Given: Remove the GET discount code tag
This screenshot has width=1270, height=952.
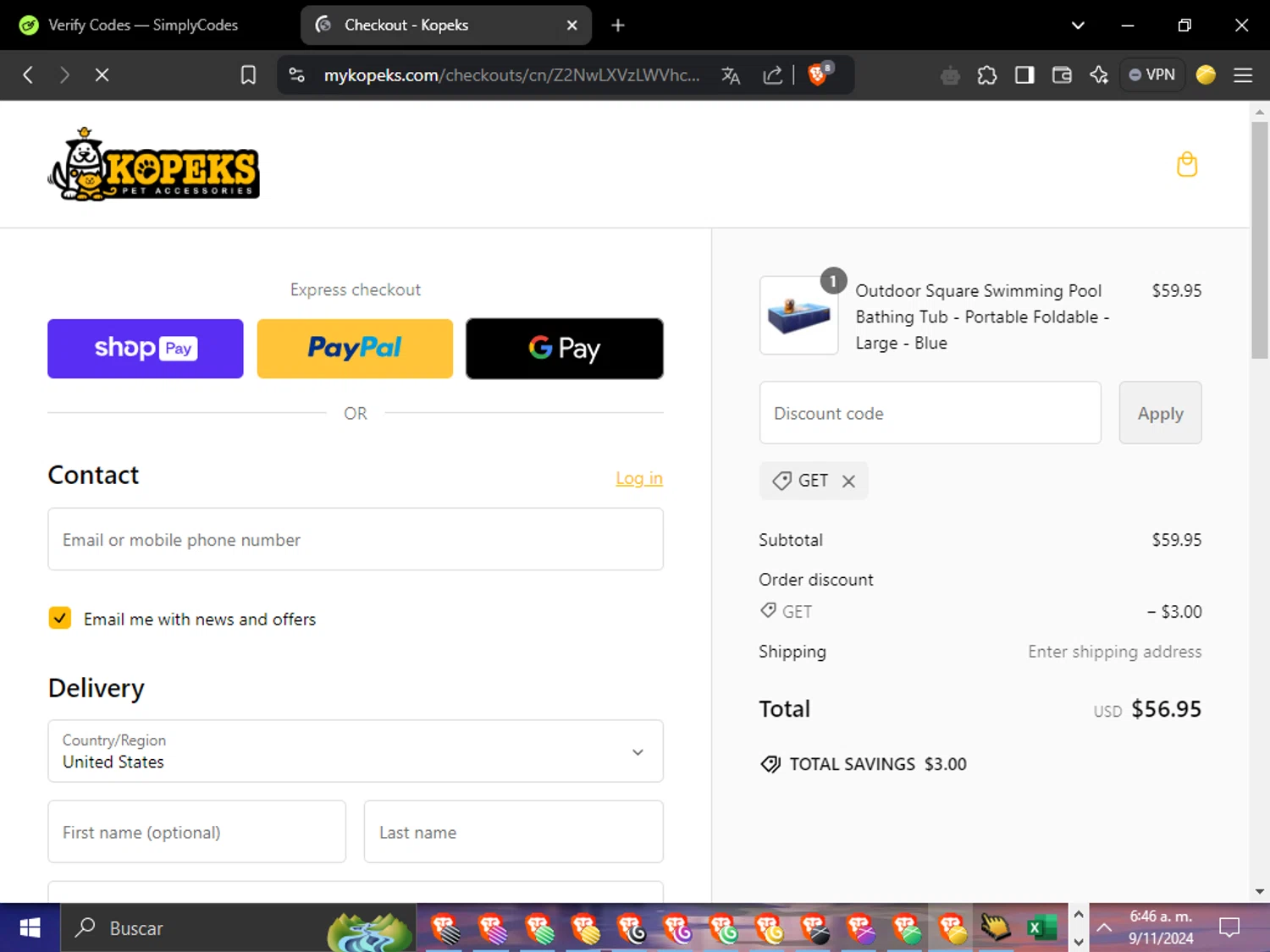Looking at the screenshot, I should (x=848, y=481).
